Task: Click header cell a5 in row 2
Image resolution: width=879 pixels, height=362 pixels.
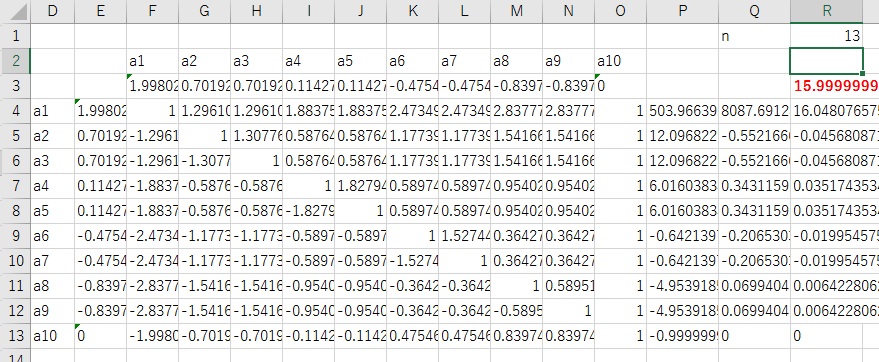Action: pos(360,61)
